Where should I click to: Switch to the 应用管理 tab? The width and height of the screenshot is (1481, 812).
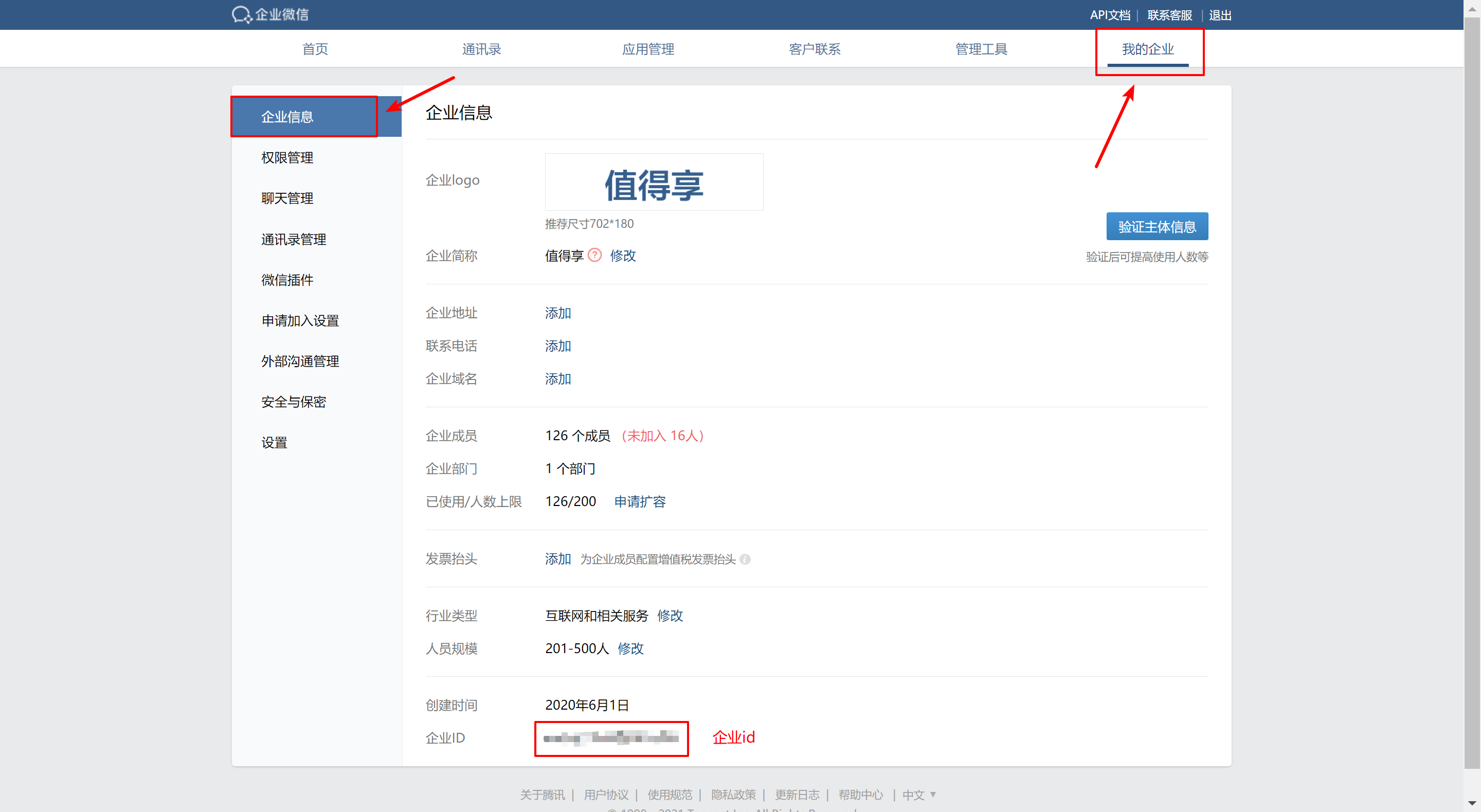pyautogui.click(x=648, y=49)
